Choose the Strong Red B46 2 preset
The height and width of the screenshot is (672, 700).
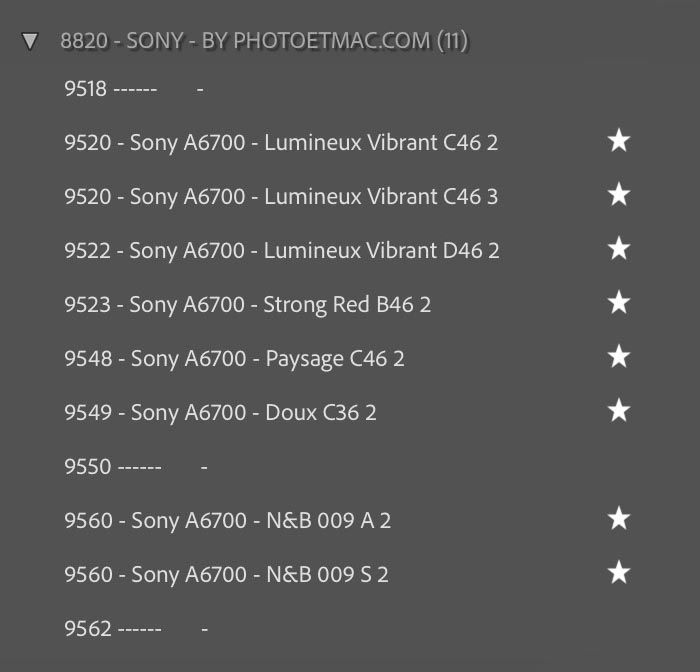pyautogui.click(x=248, y=305)
